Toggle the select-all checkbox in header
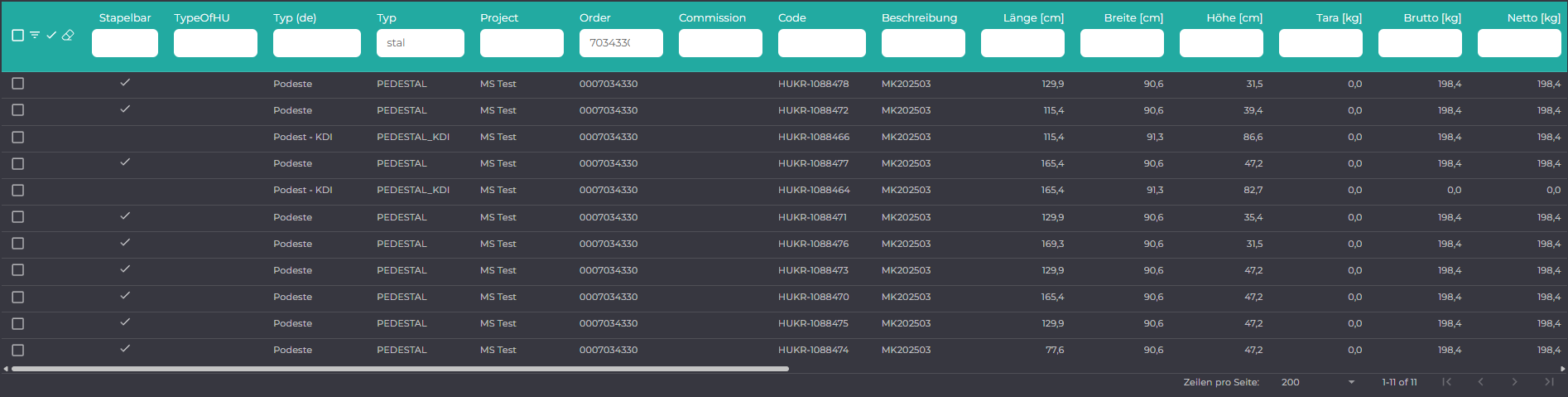The width and height of the screenshot is (1568, 397). 17,35
